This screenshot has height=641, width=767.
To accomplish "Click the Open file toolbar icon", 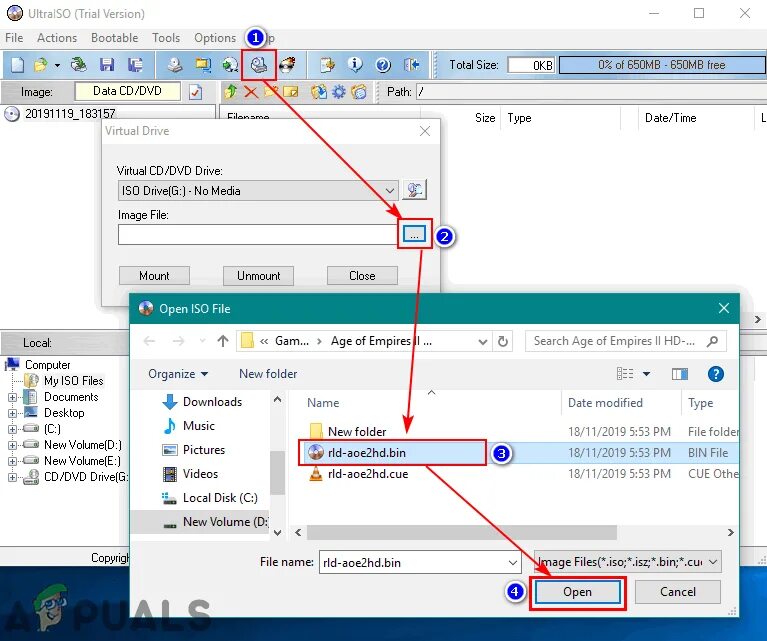I will click(x=41, y=65).
